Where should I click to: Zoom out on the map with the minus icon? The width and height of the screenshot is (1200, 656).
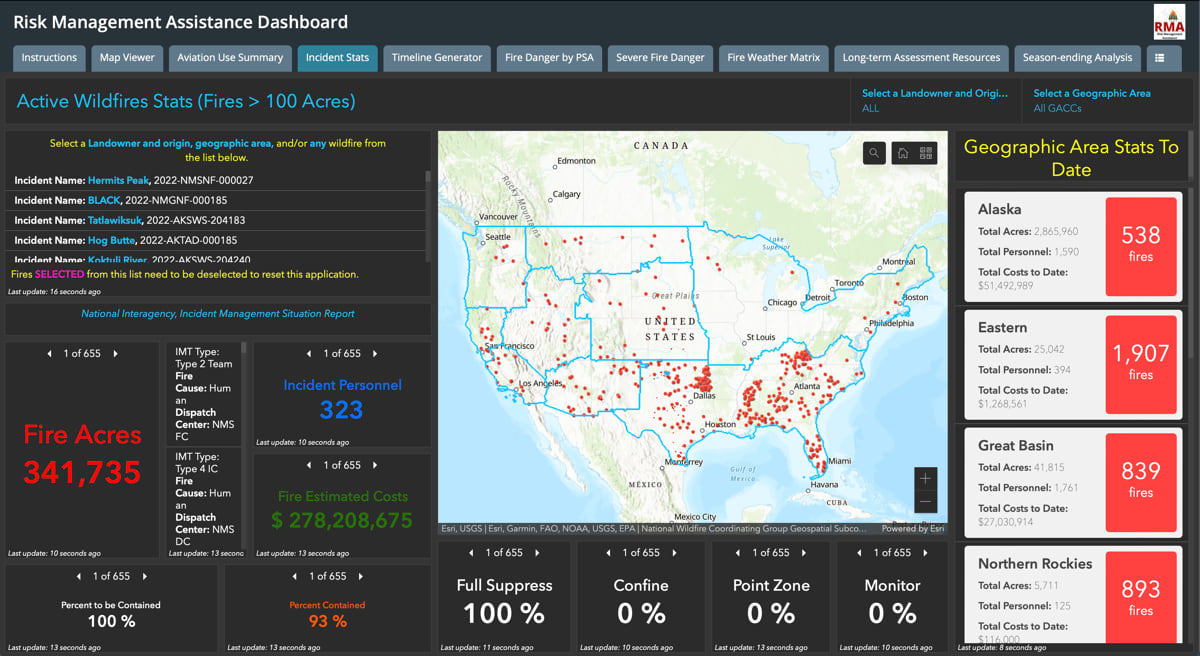[x=925, y=500]
